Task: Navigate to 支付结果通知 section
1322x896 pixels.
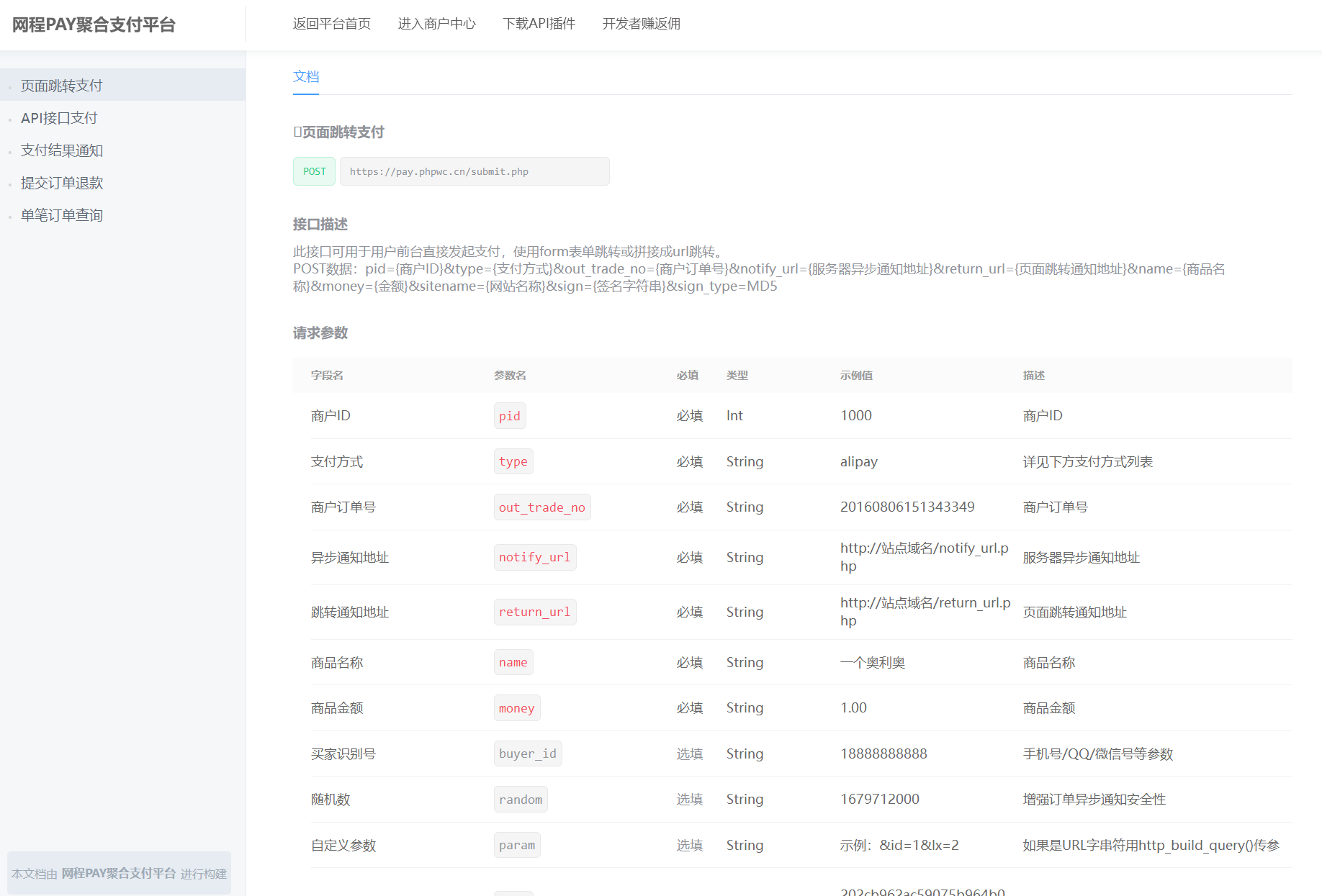Action: pos(62,150)
